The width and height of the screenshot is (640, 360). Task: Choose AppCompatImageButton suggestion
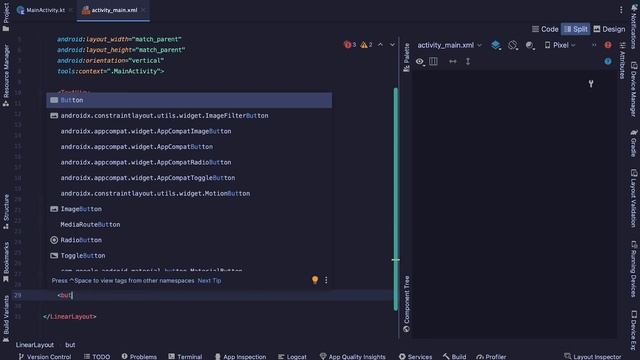point(189,131)
